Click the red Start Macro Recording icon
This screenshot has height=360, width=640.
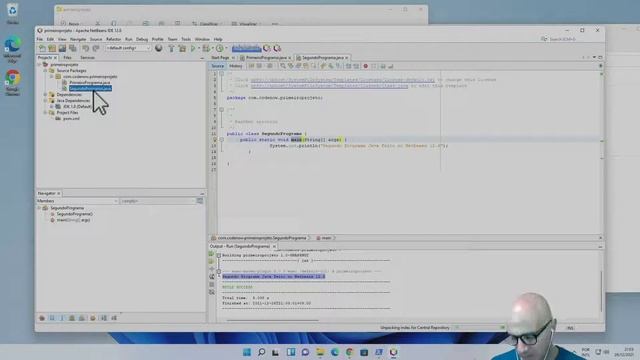[366, 66]
